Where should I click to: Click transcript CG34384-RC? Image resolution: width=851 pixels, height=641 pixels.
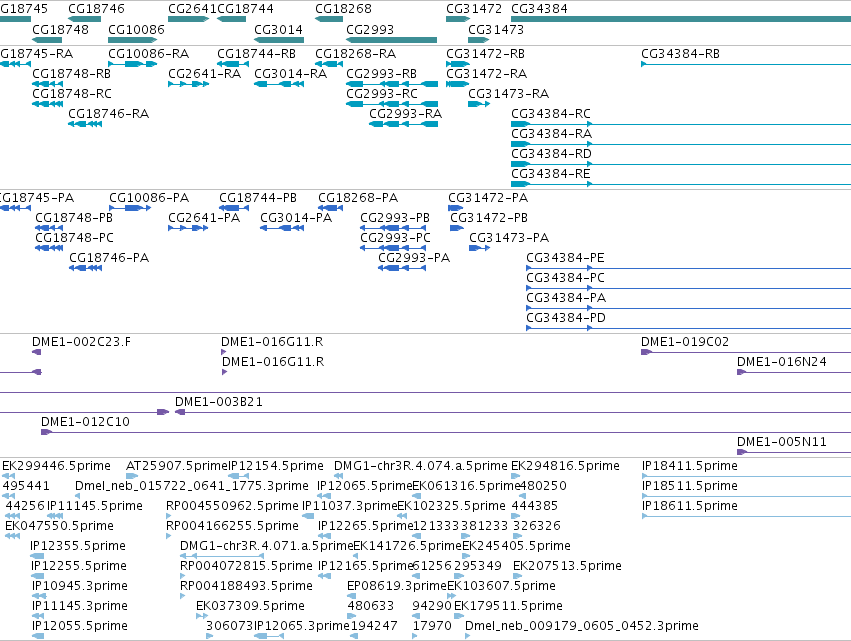681,124
